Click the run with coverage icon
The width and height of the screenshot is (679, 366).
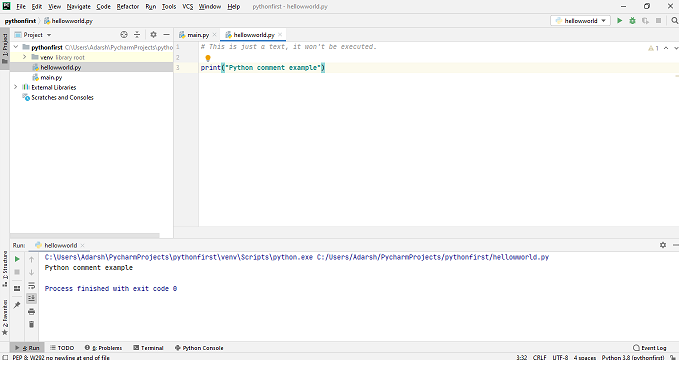[x=645, y=20]
